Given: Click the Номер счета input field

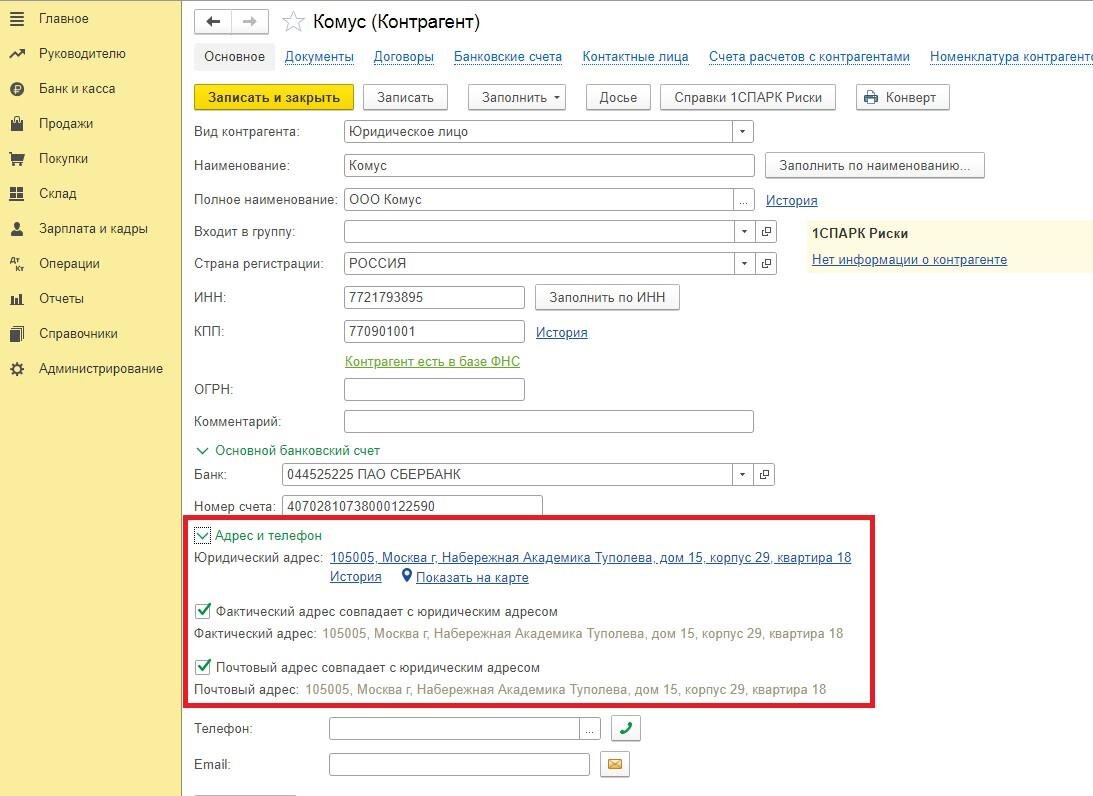Looking at the screenshot, I should 412,506.
